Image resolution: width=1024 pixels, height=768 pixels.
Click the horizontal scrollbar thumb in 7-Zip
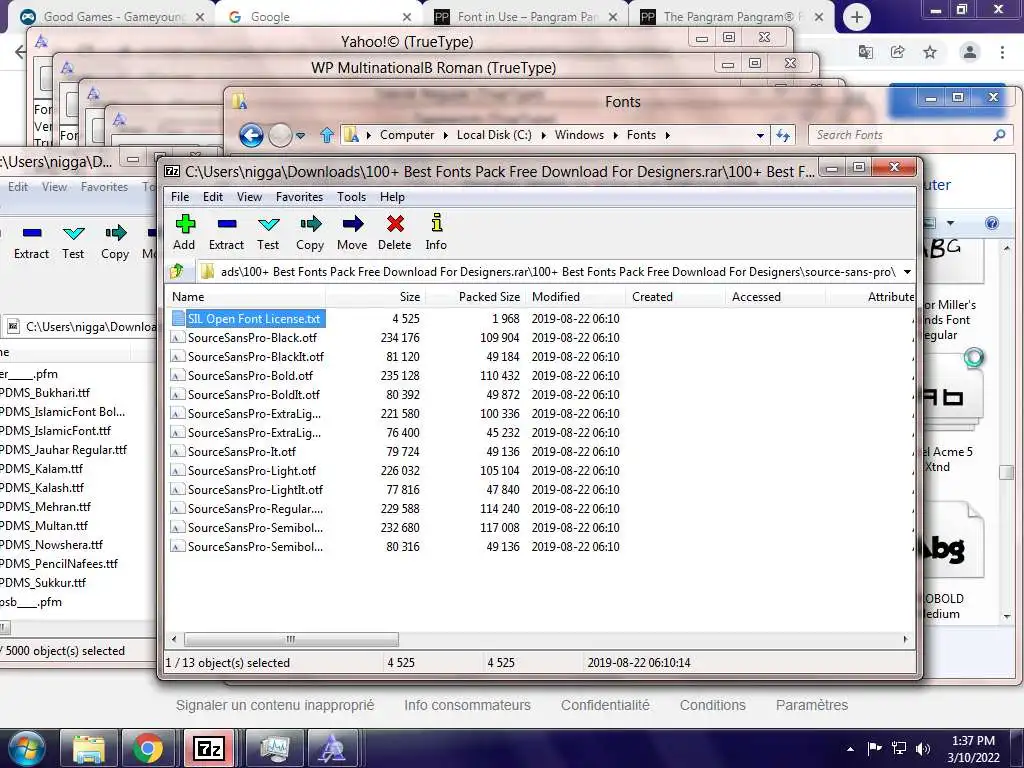pyautogui.click(x=291, y=639)
